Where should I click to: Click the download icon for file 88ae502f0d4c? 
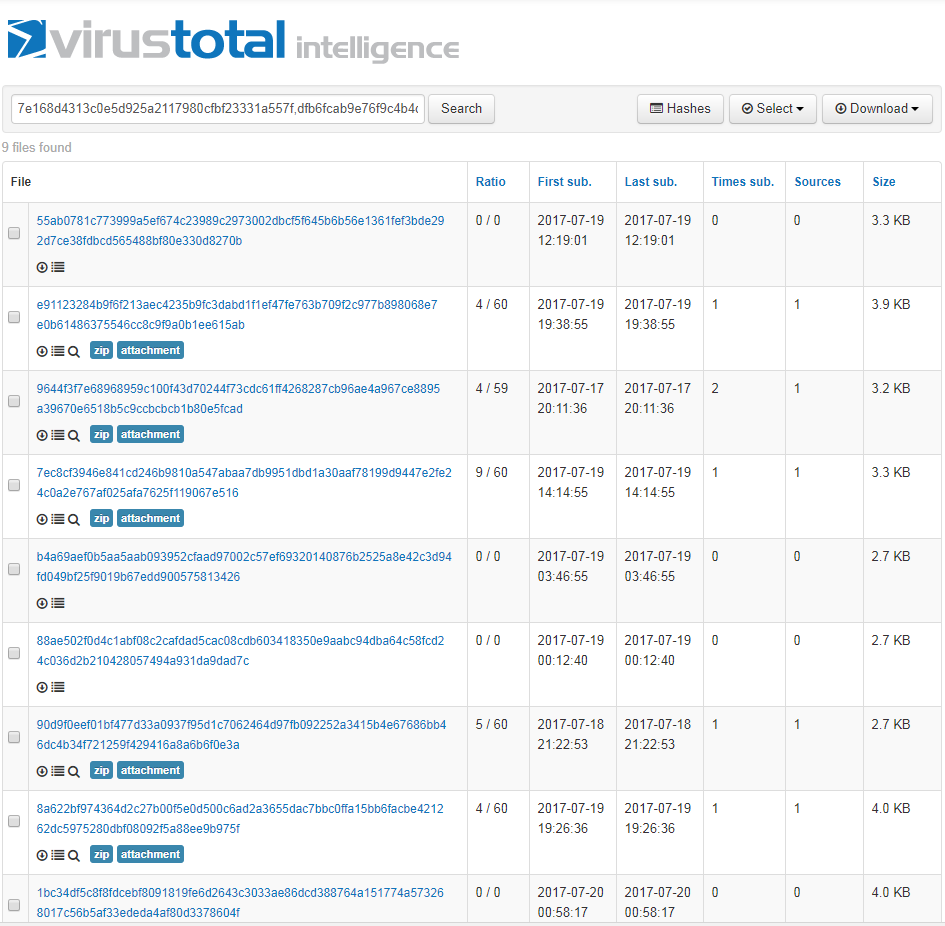pos(42,687)
